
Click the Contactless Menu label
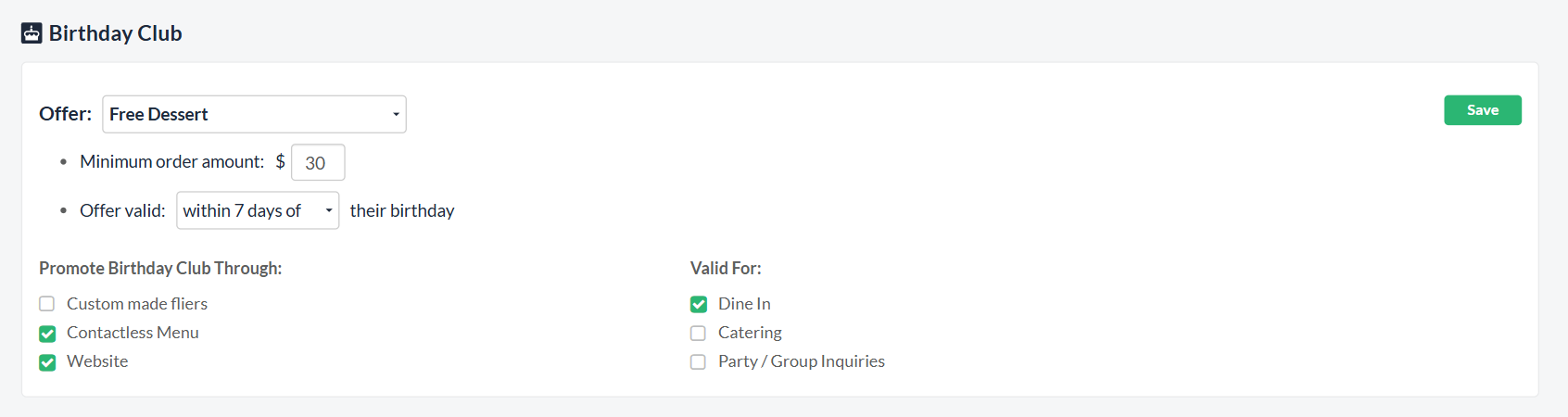pyautogui.click(x=133, y=333)
